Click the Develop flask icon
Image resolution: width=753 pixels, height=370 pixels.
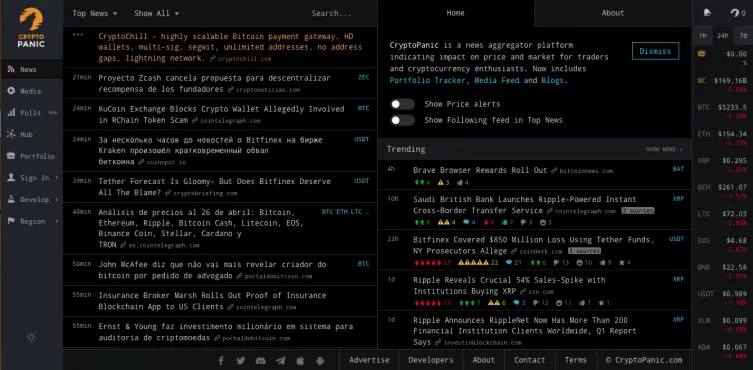pyautogui.click(x=11, y=199)
